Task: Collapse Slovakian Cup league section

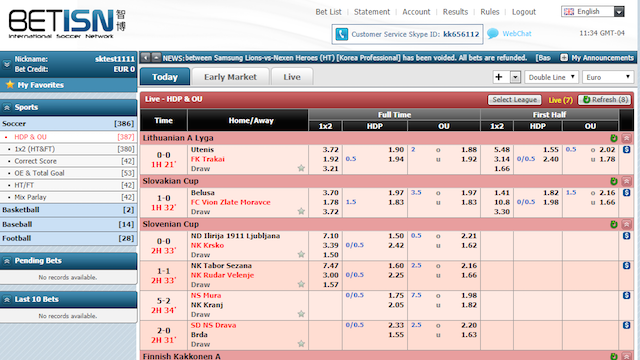Action: coord(627,181)
